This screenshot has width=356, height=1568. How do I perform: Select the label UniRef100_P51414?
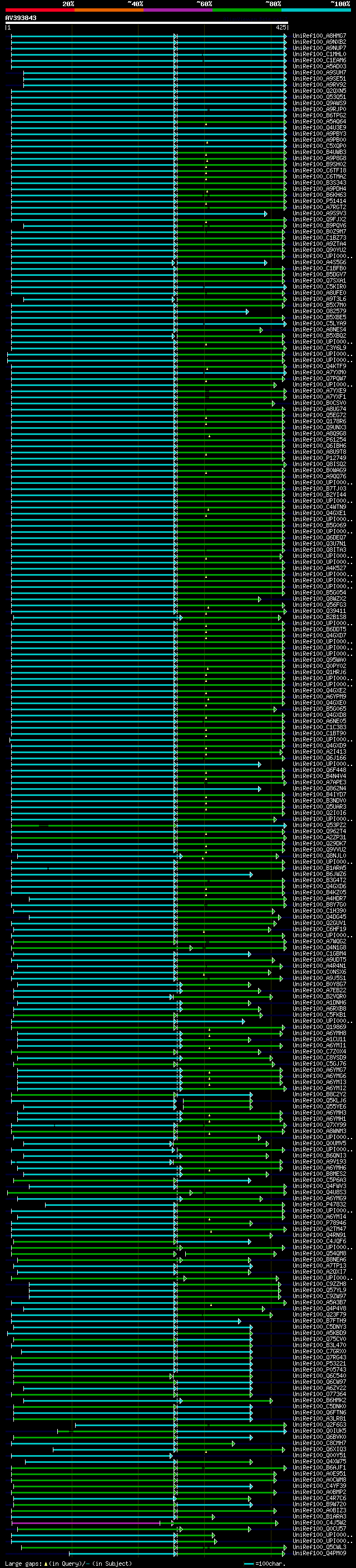point(319,201)
